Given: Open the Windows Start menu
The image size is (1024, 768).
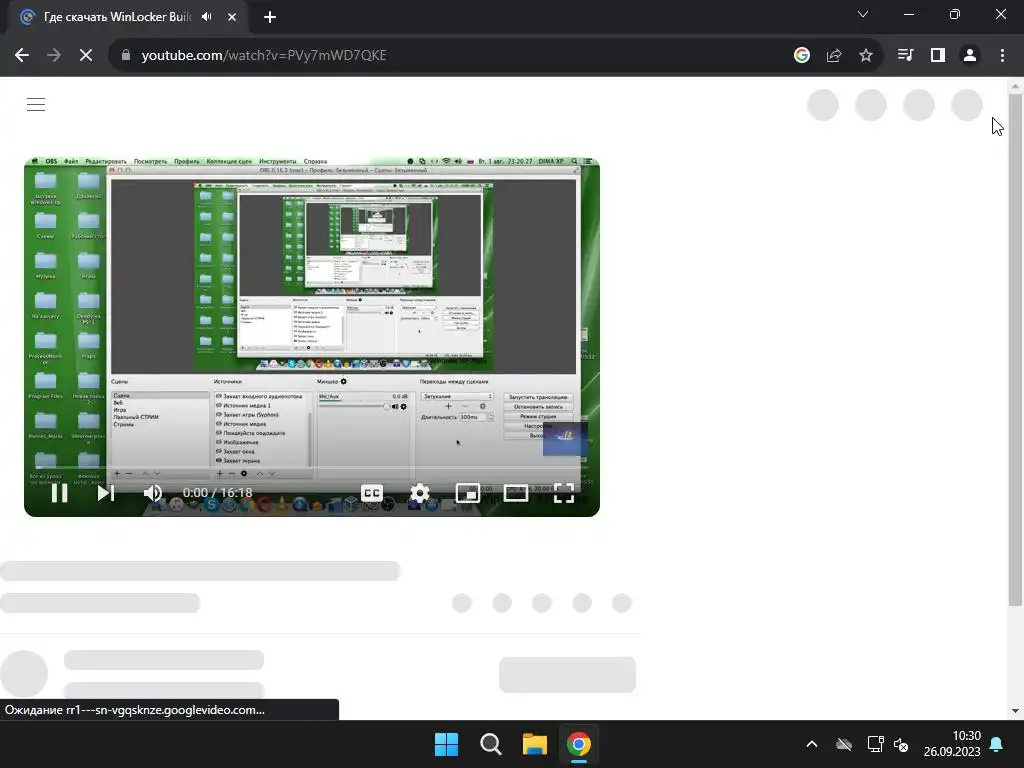Looking at the screenshot, I should coord(447,744).
